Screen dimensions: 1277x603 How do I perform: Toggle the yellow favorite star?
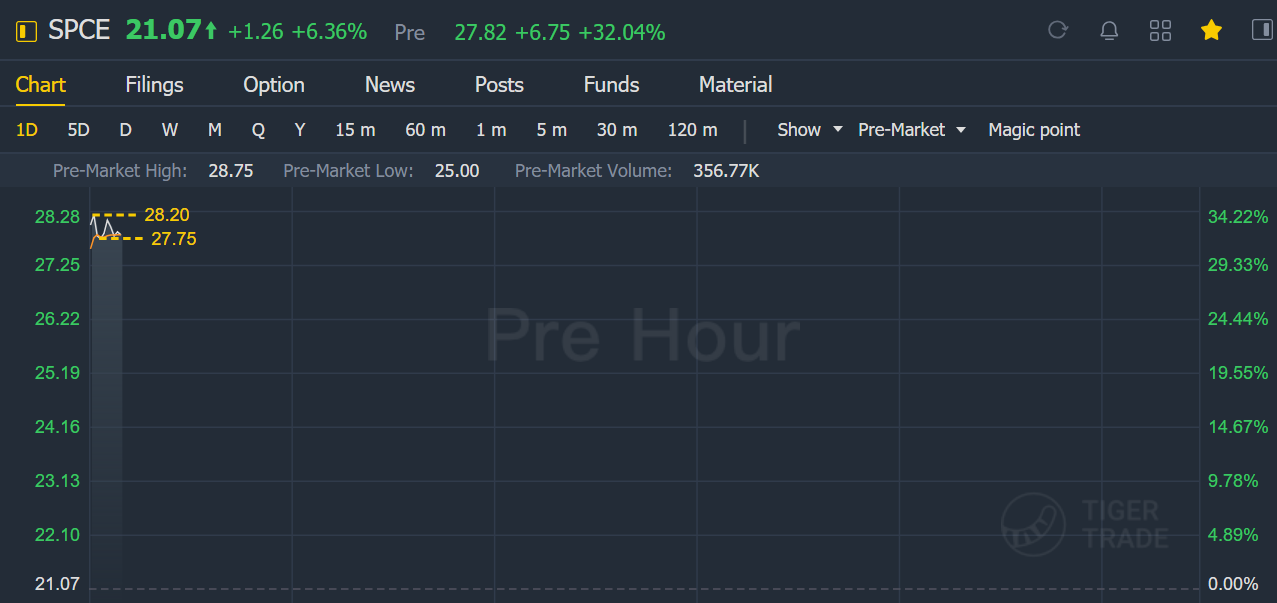[x=1211, y=30]
